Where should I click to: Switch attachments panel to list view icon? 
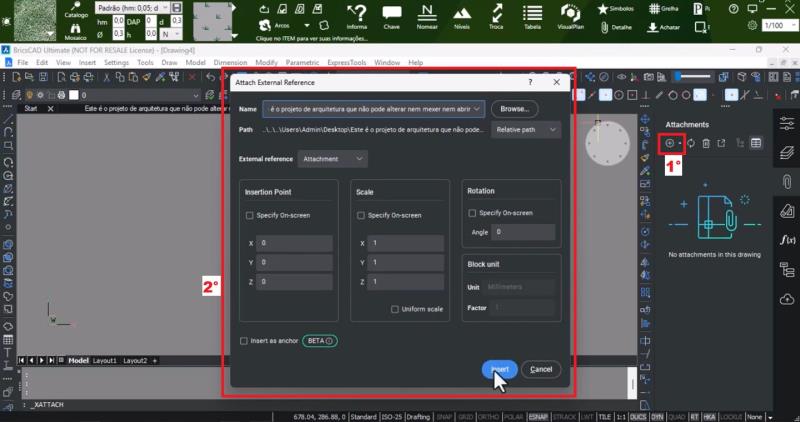(x=756, y=143)
